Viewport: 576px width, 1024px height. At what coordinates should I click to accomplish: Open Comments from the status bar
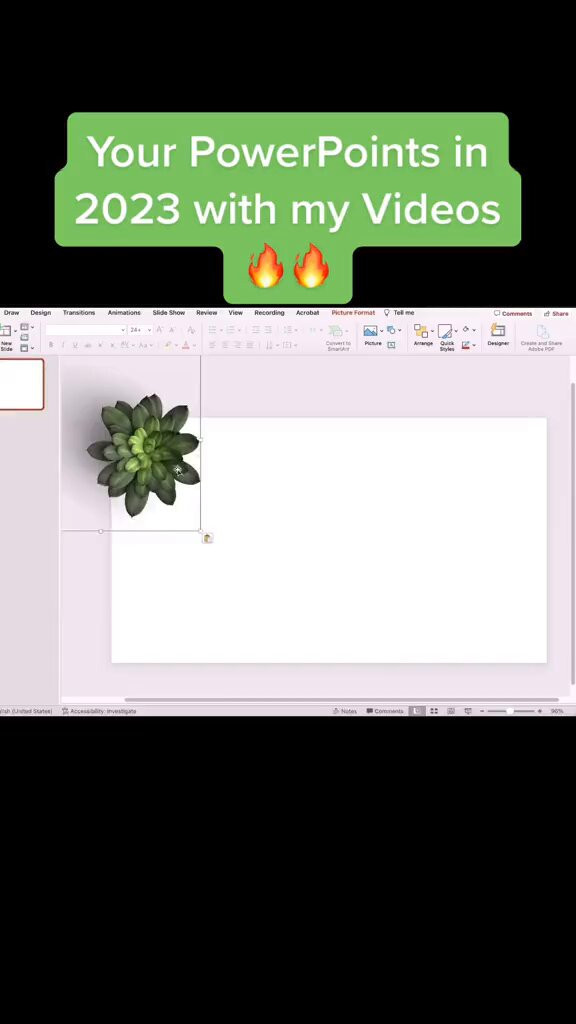[x=385, y=711]
